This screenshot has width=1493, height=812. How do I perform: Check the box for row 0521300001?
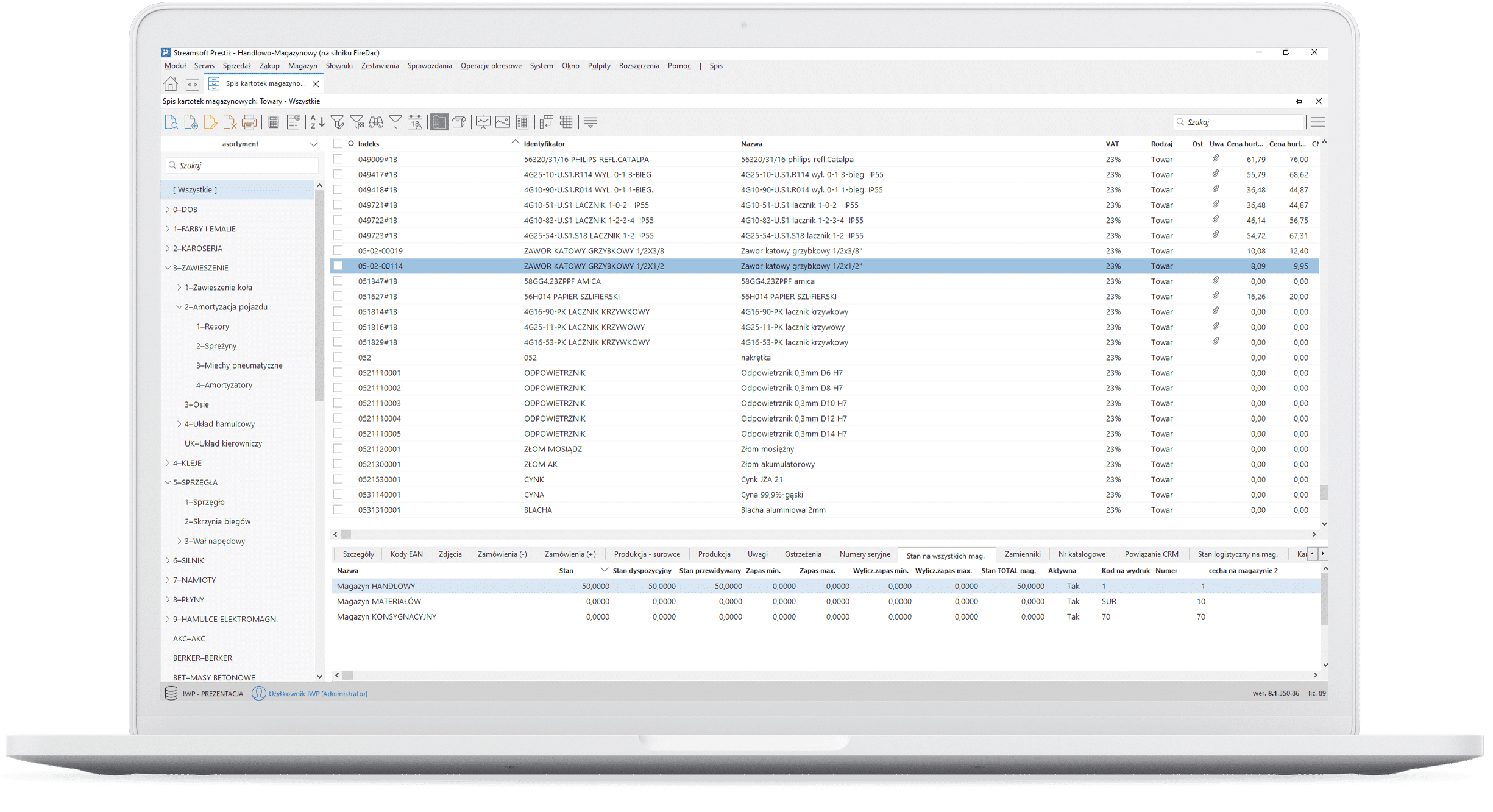pos(338,464)
